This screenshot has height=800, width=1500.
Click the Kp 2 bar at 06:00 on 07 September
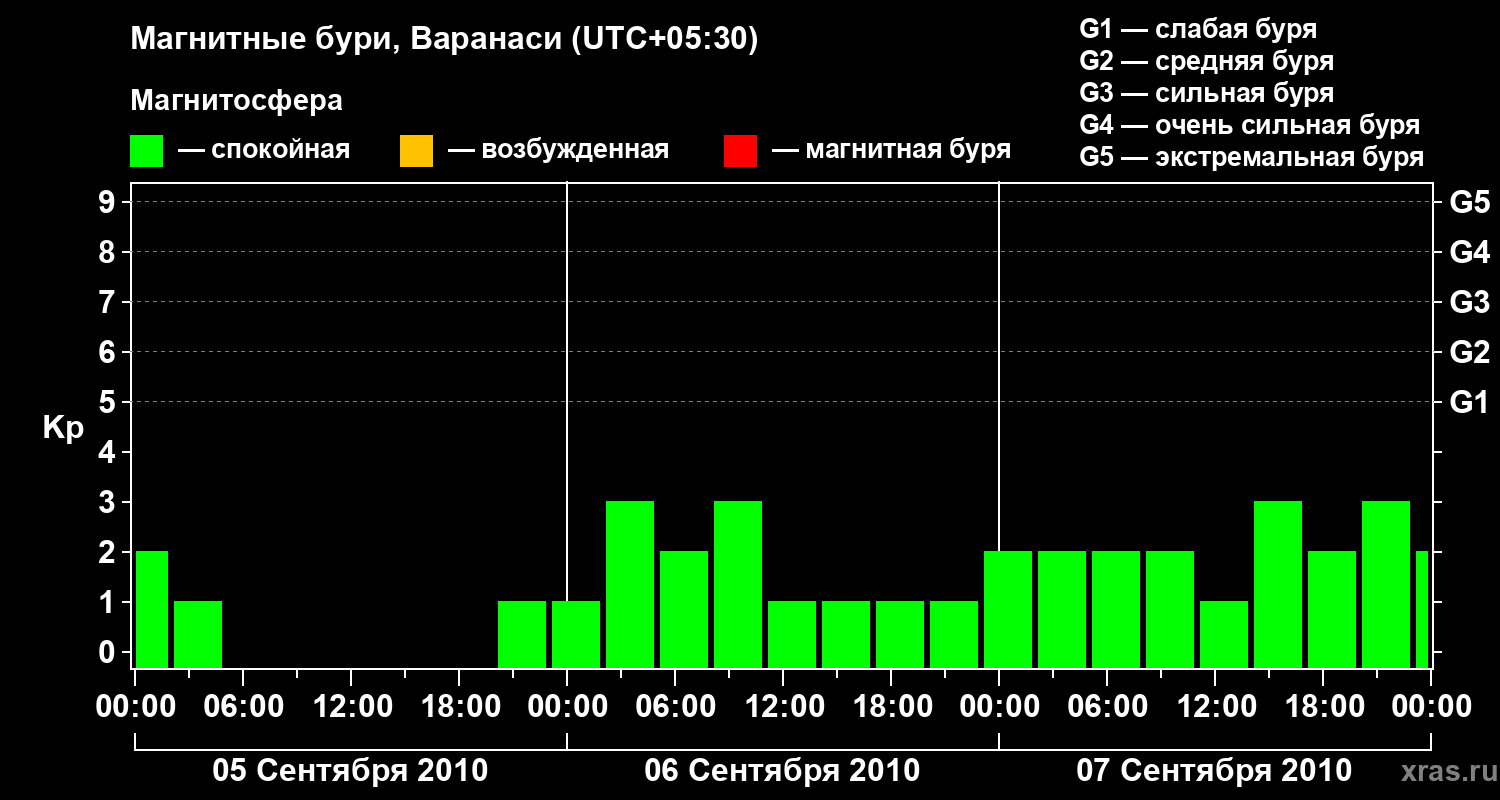tap(1116, 610)
